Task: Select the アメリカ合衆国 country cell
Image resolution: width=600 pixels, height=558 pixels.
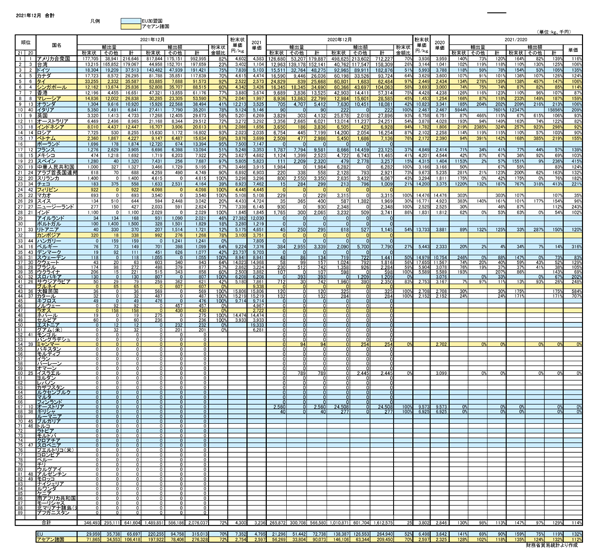Action: (x=57, y=59)
